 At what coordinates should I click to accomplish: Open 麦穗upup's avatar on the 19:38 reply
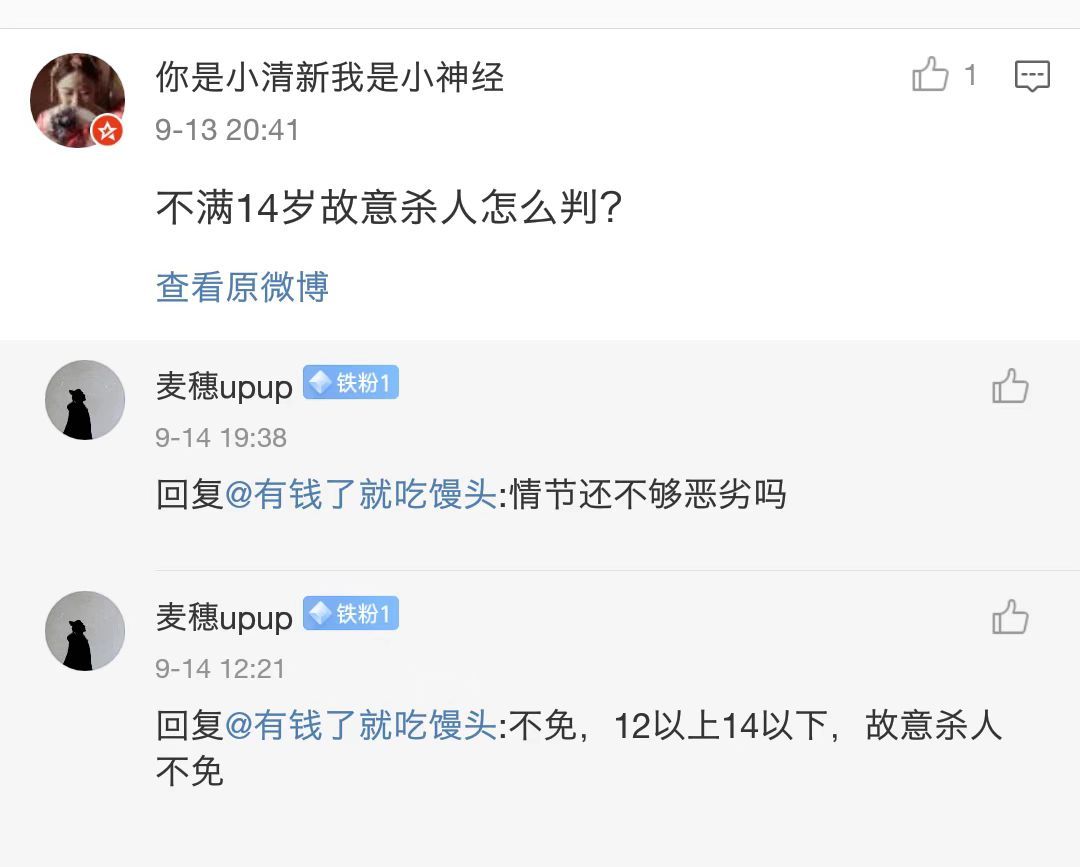(x=85, y=400)
